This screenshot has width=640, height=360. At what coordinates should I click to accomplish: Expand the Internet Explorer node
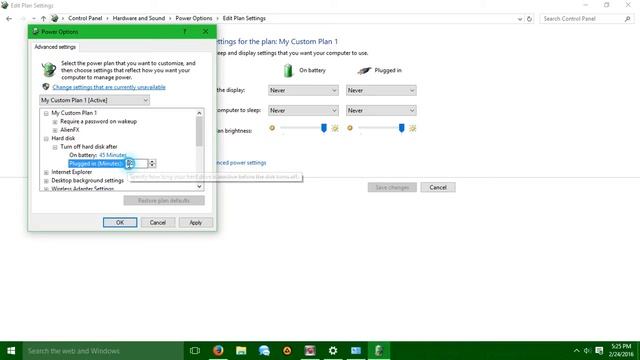pos(46,172)
